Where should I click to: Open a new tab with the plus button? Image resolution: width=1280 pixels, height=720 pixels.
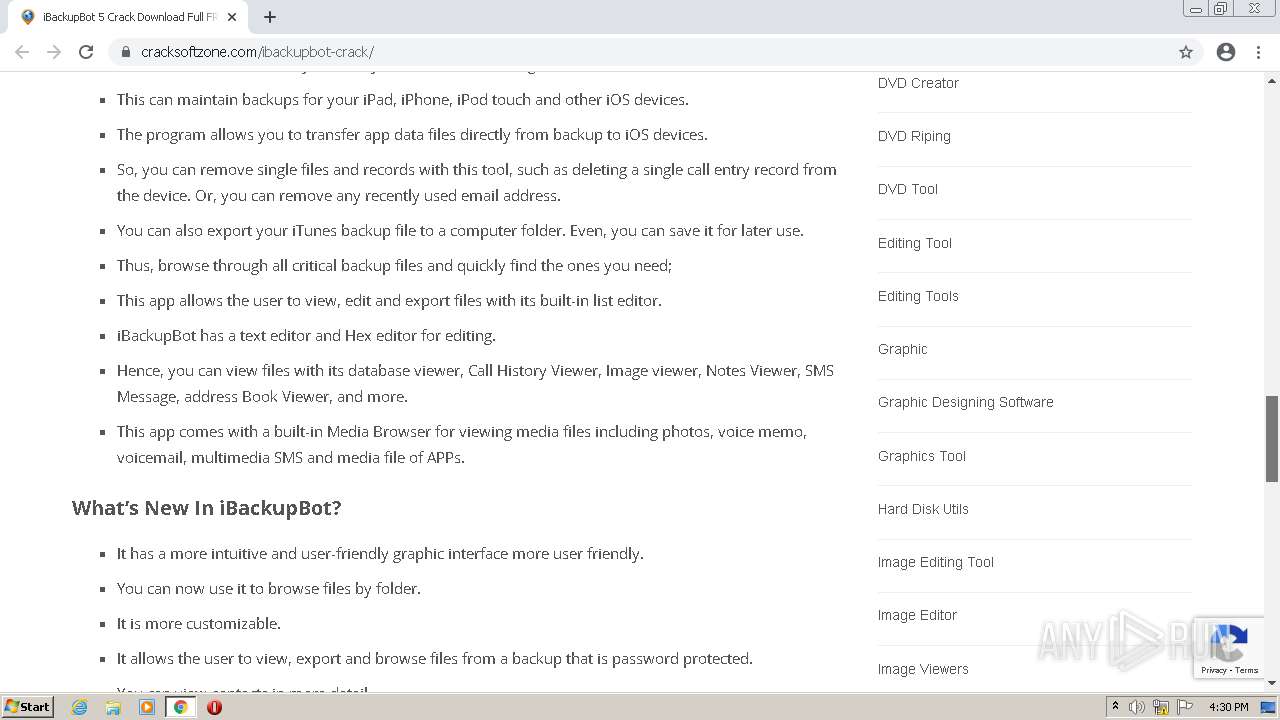[x=270, y=17]
